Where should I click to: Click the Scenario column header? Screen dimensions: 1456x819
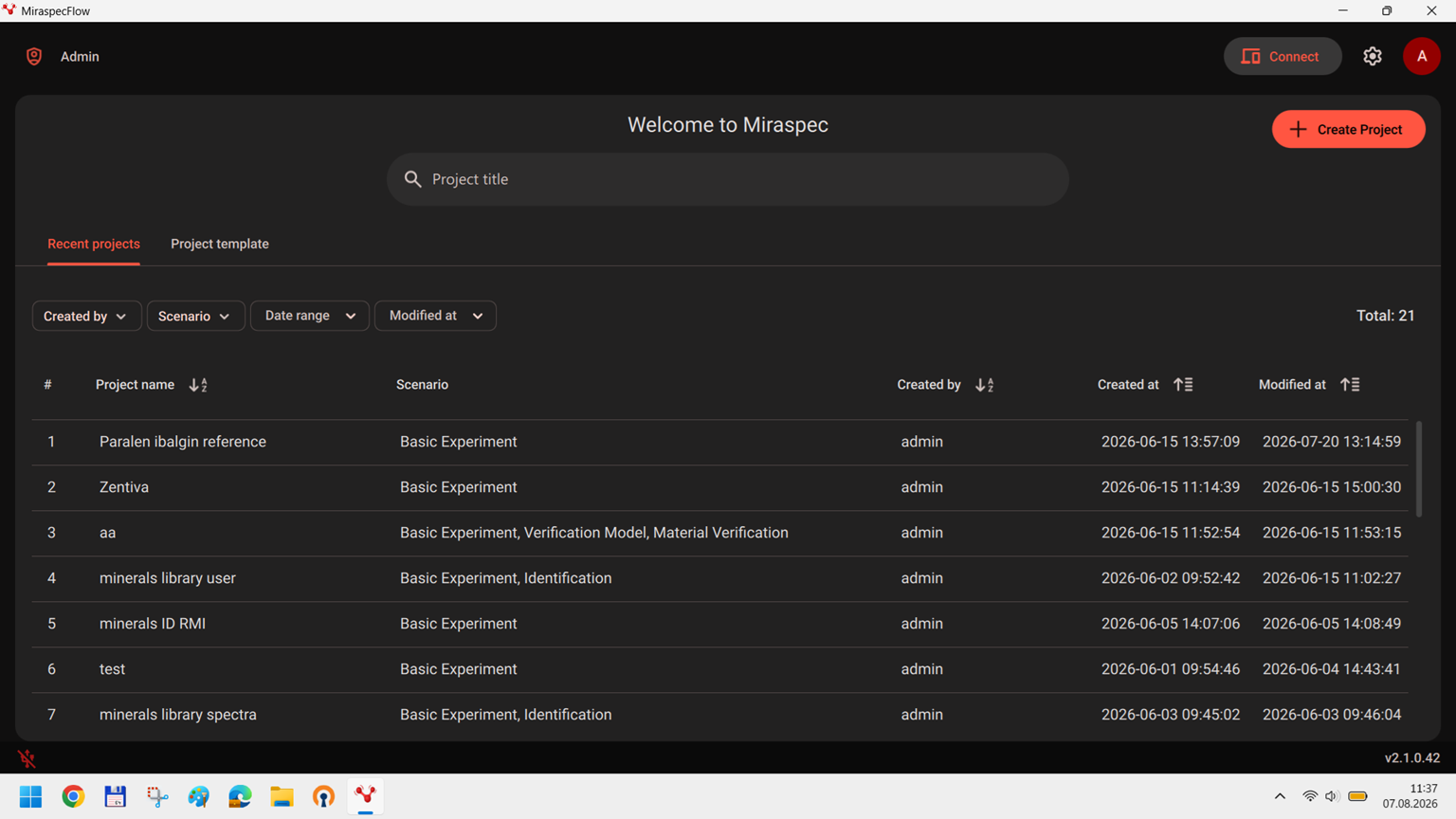pyautogui.click(x=422, y=385)
